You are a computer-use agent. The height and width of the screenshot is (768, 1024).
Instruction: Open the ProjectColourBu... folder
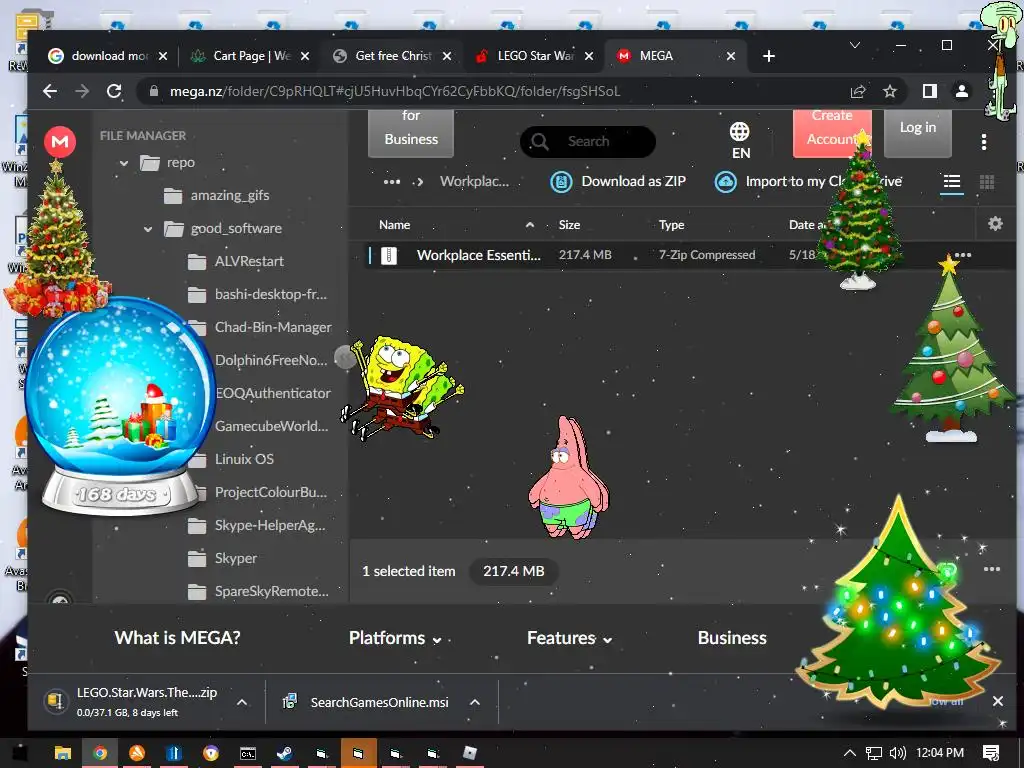271,492
